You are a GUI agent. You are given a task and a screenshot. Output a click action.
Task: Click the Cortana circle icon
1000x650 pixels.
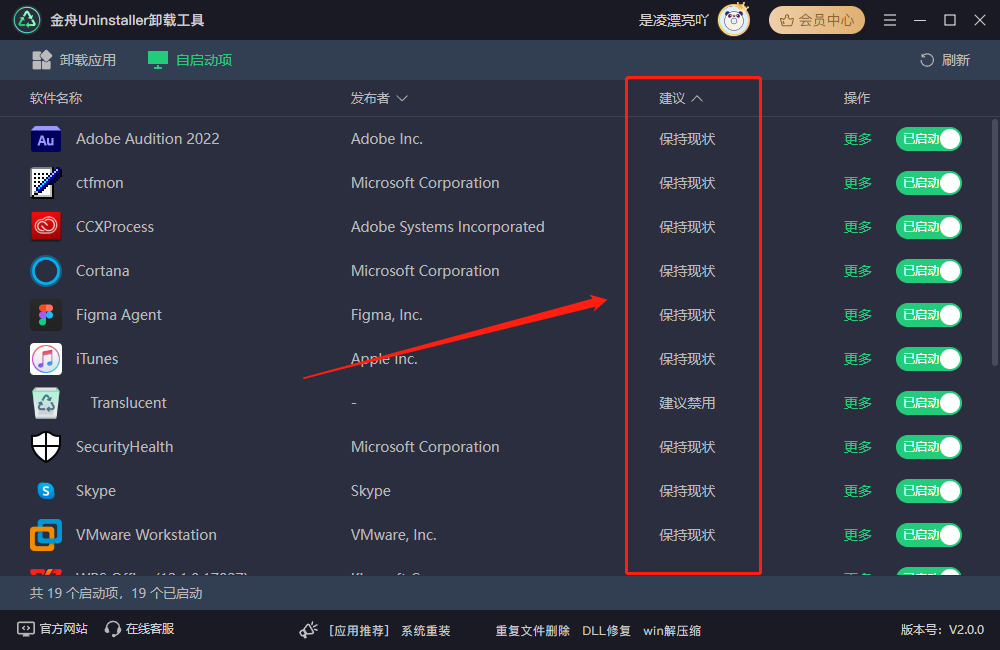tap(46, 271)
